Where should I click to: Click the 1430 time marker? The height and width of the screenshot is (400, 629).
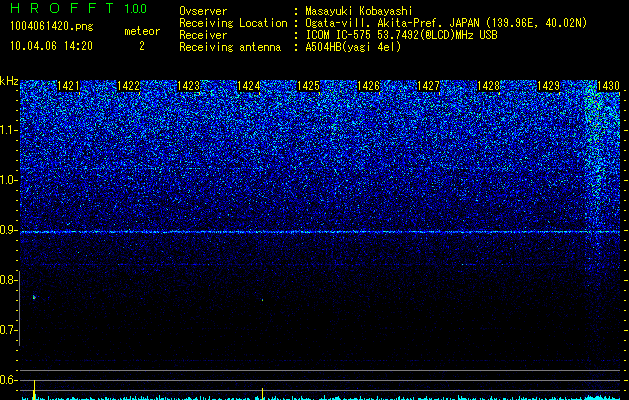click(608, 86)
